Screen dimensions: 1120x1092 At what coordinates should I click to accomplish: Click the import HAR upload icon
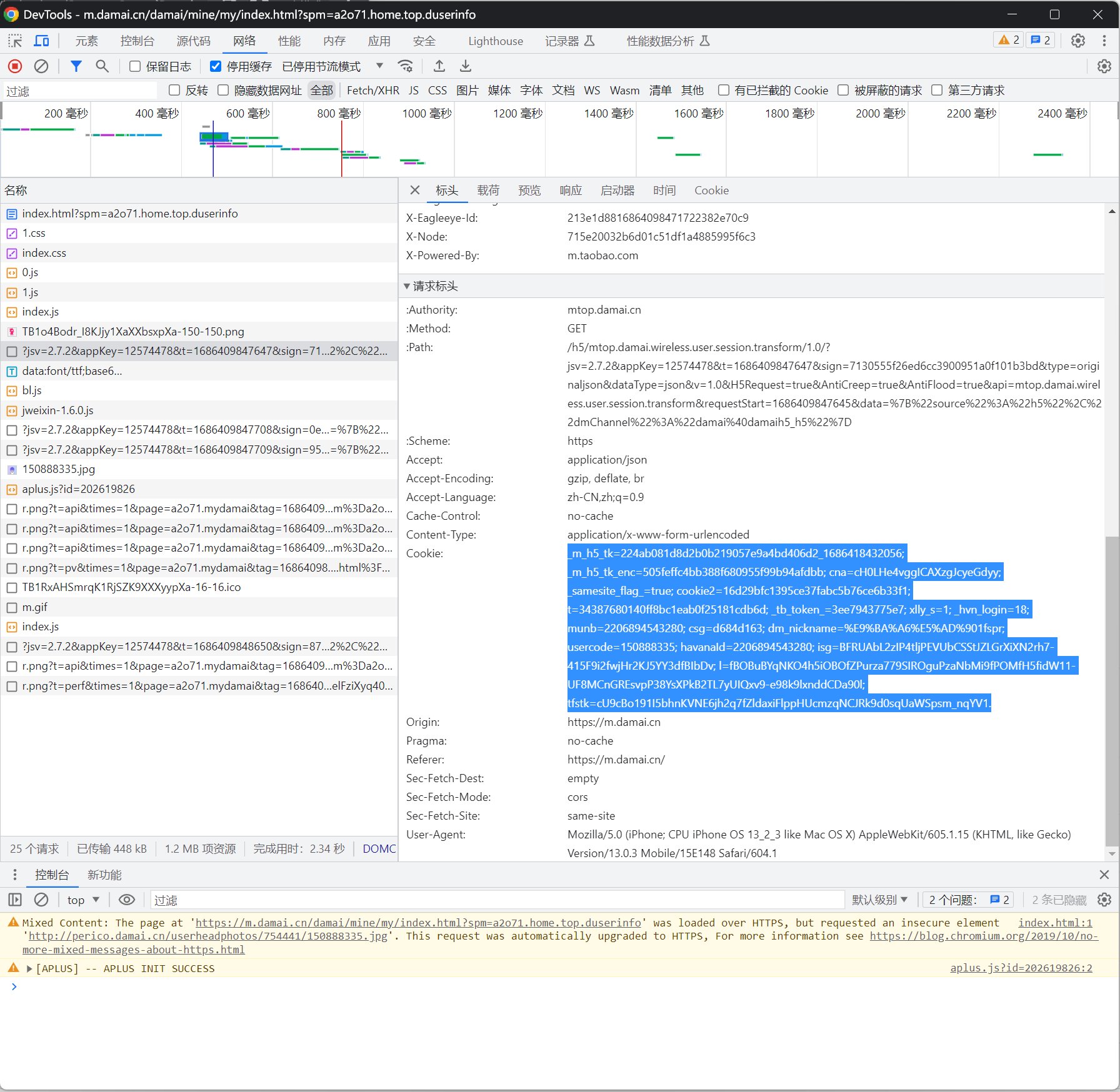(x=439, y=66)
